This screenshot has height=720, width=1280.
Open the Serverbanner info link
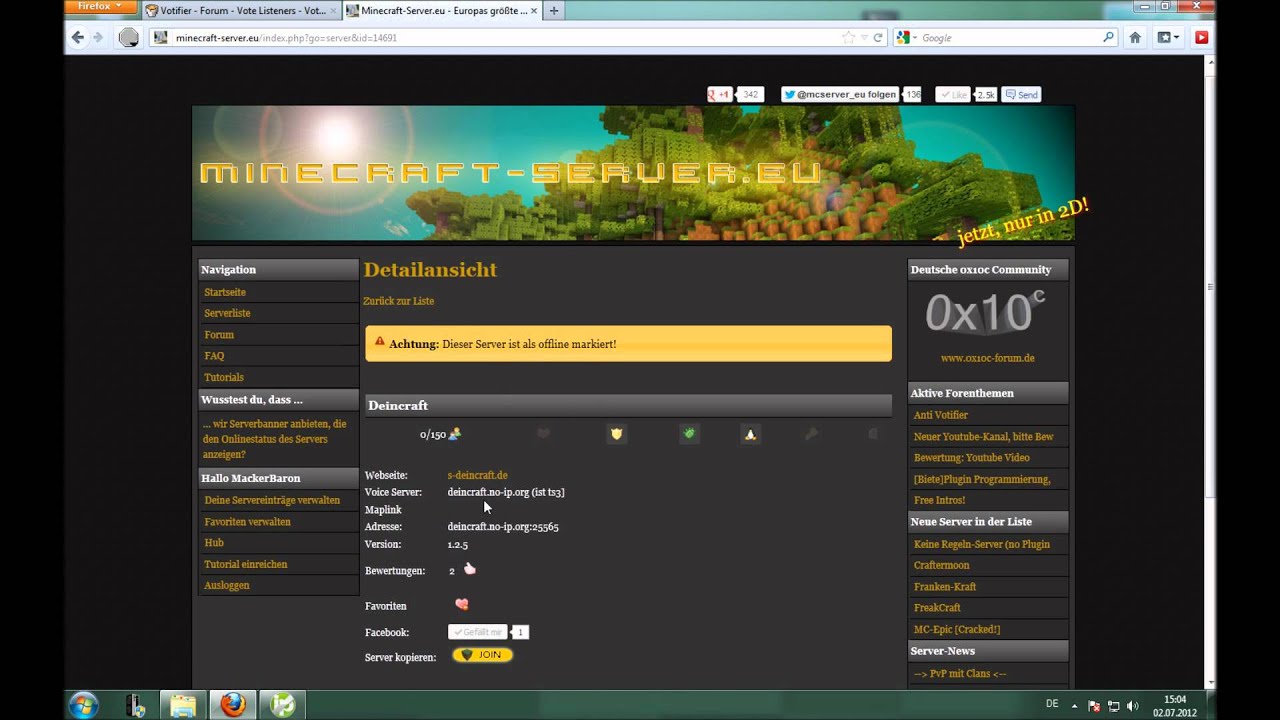(274, 439)
